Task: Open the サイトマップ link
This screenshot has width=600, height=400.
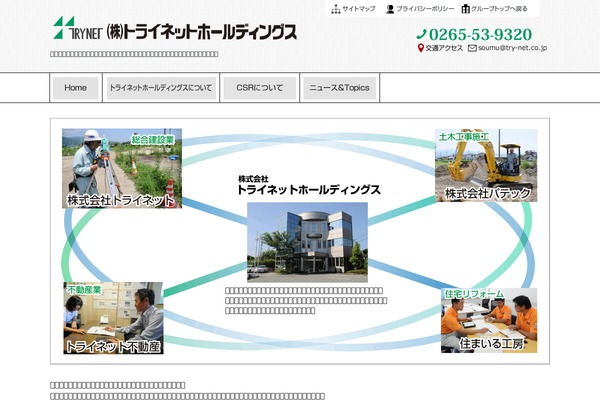Action: [x=359, y=9]
